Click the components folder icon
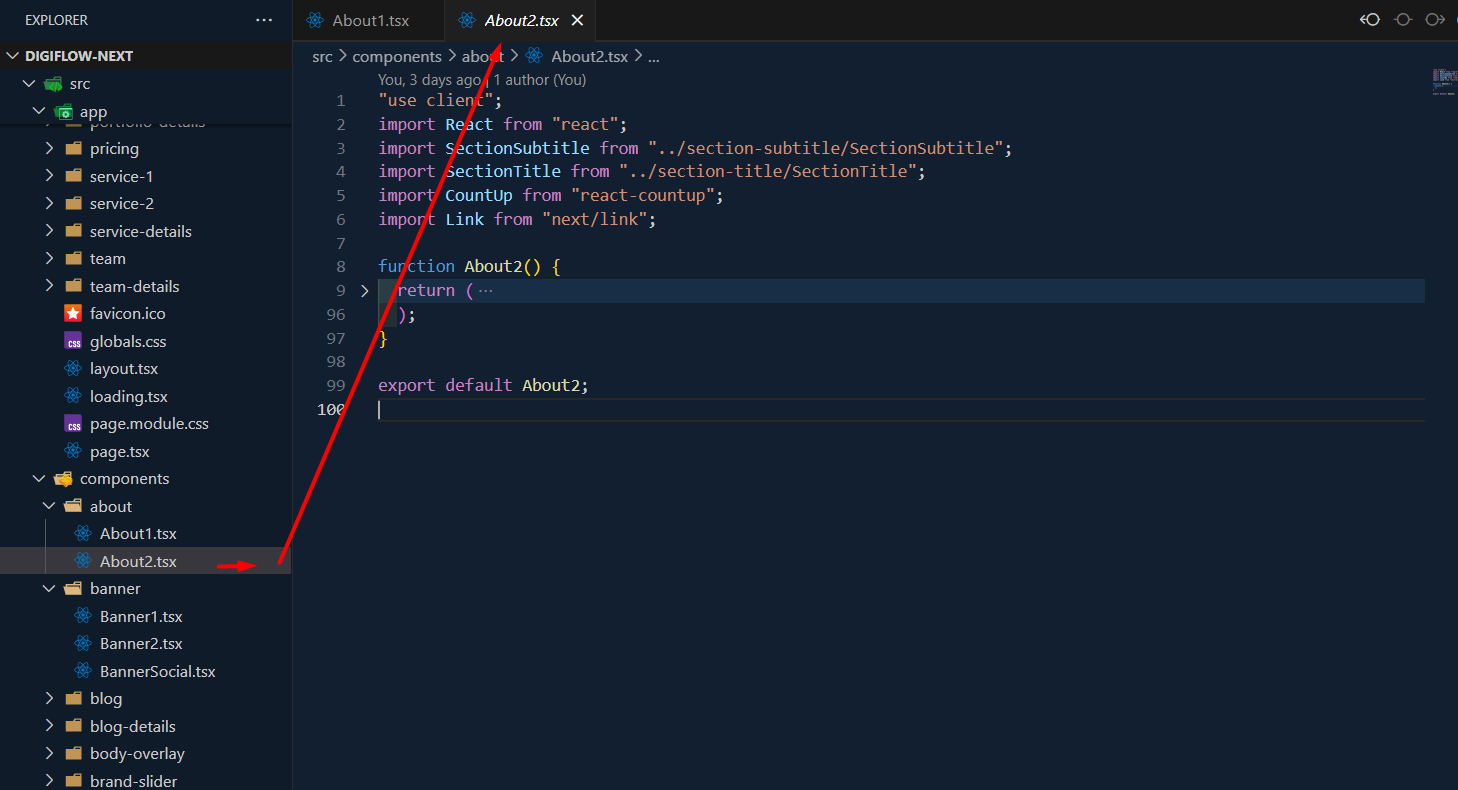The width and height of the screenshot is (1458, 790). coord(63,479)
